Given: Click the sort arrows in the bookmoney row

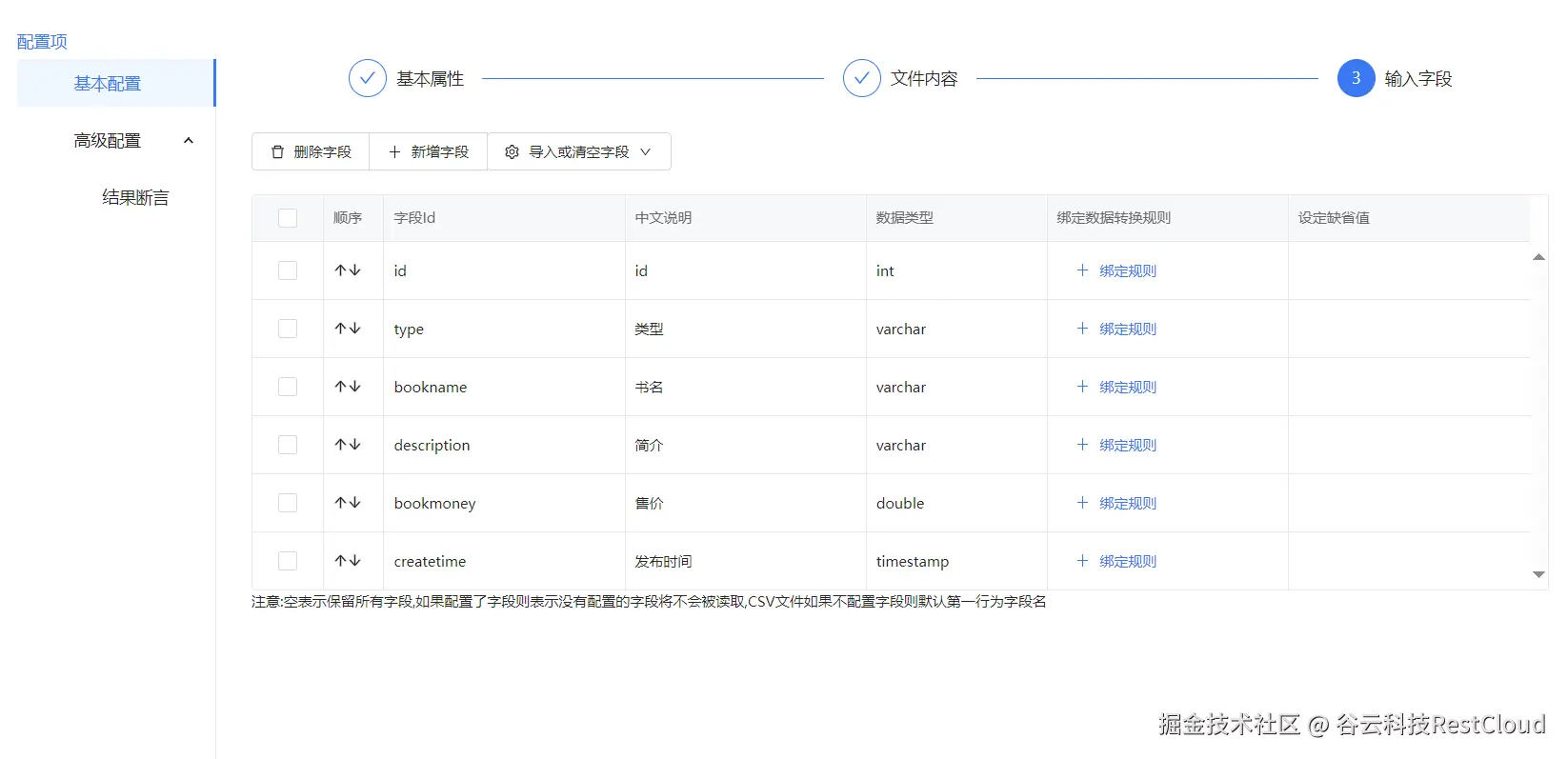Looking at the screenshot, I should pos(348,503).
